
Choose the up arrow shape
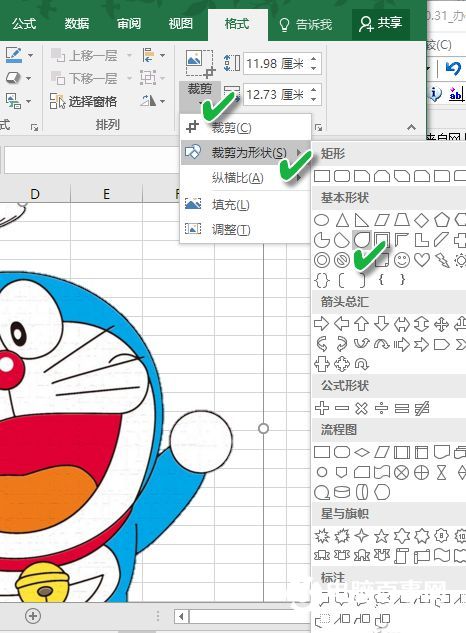[x=361, y=324]
